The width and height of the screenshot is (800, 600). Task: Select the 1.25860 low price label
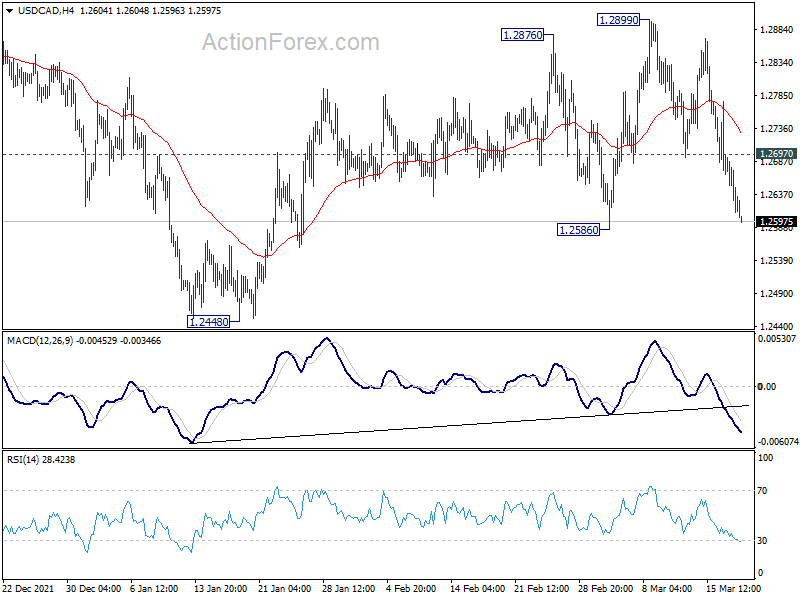coord(579,230)
